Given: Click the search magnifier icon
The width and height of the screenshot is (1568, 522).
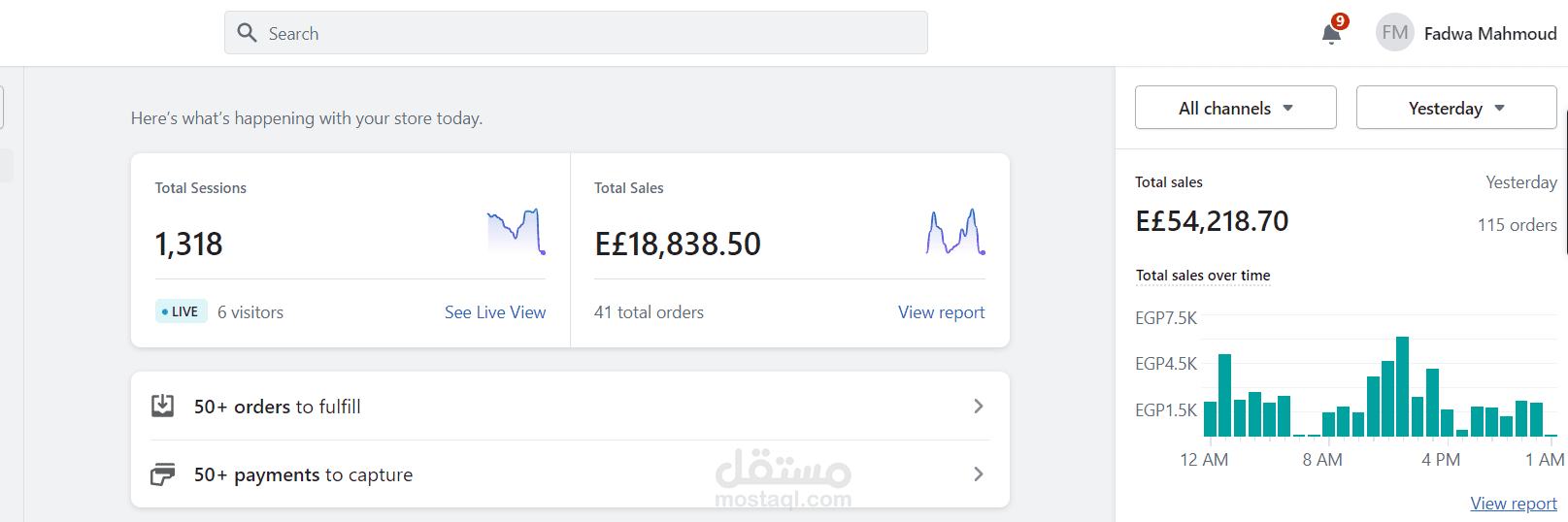Looking at the screenshot, I should point(248,33).
